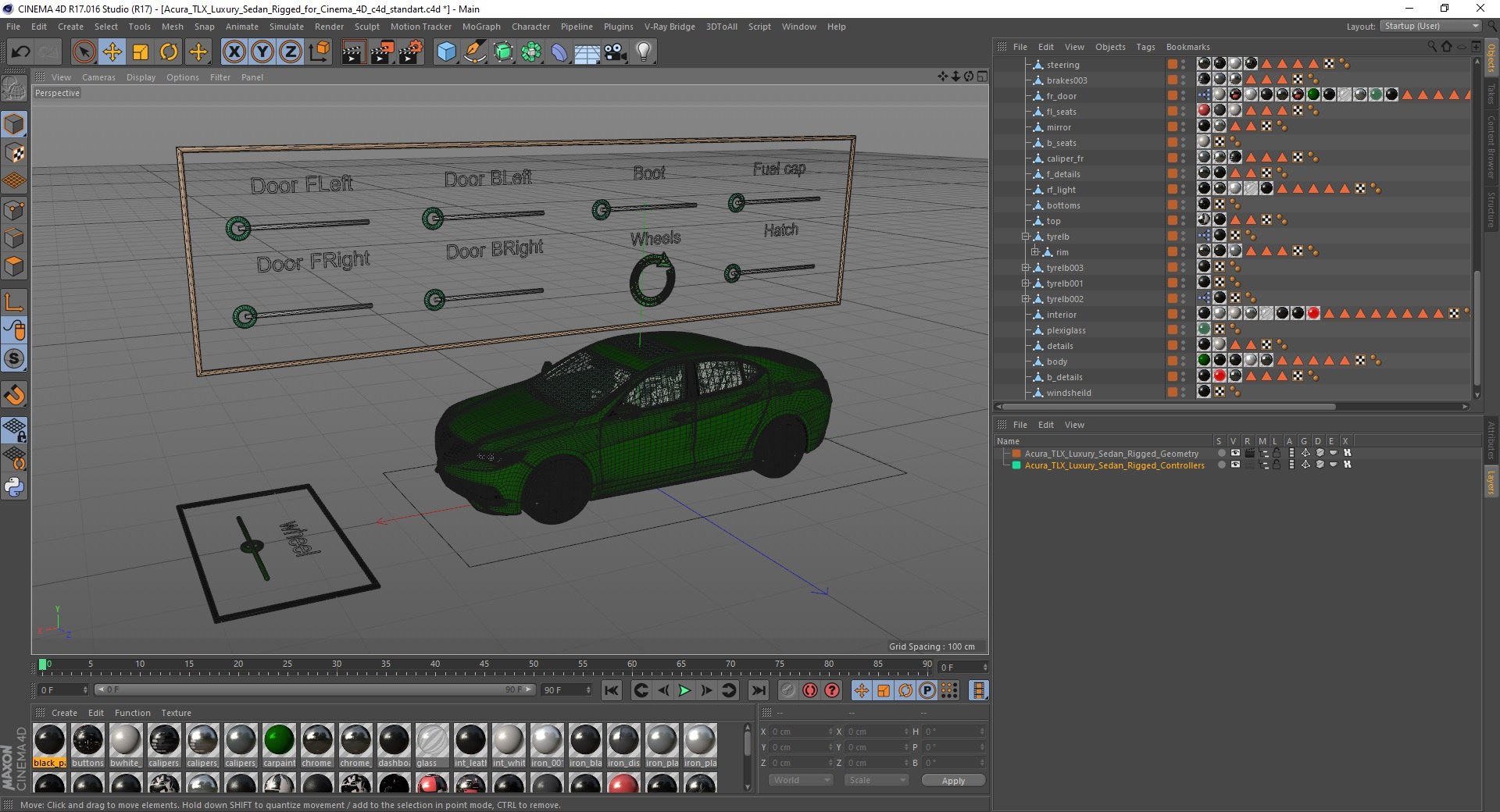Open the World coordinate dropdown
Viewport: 1500px width, 812px height.
tap(801, 780)
